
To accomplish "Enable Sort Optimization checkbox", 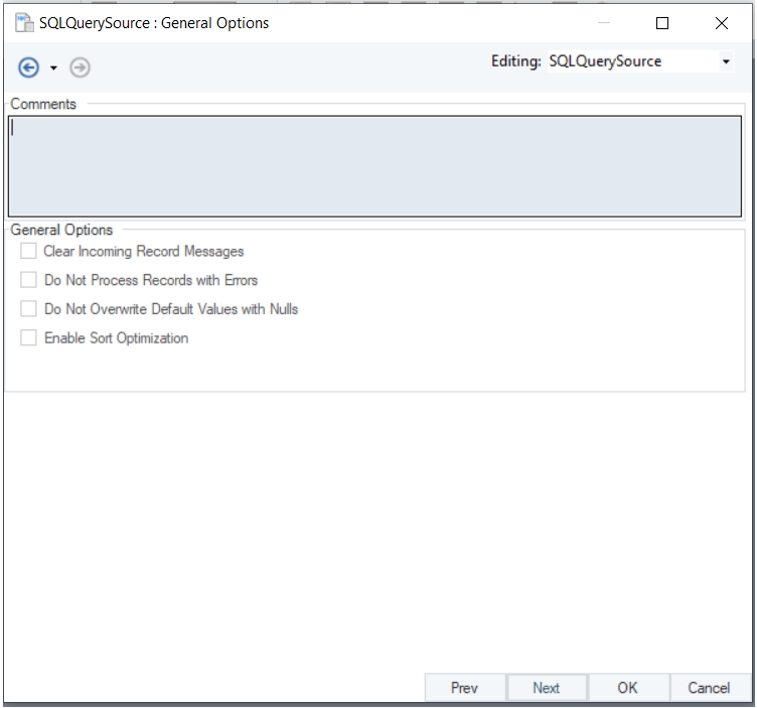I will click(28, 338).
